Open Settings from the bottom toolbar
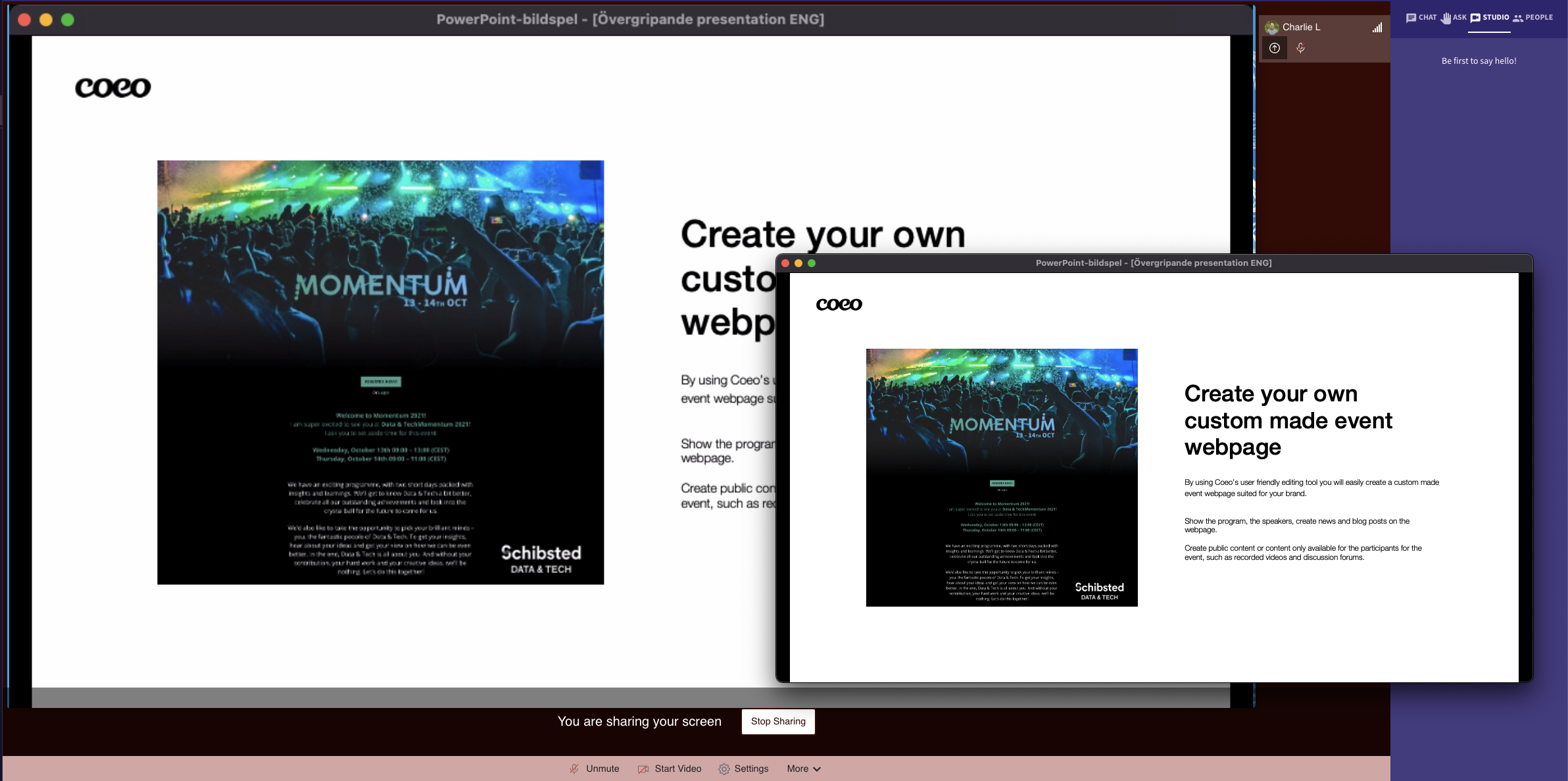Image resolution: width=1568 pixels, height=781 pixels. 750,768
